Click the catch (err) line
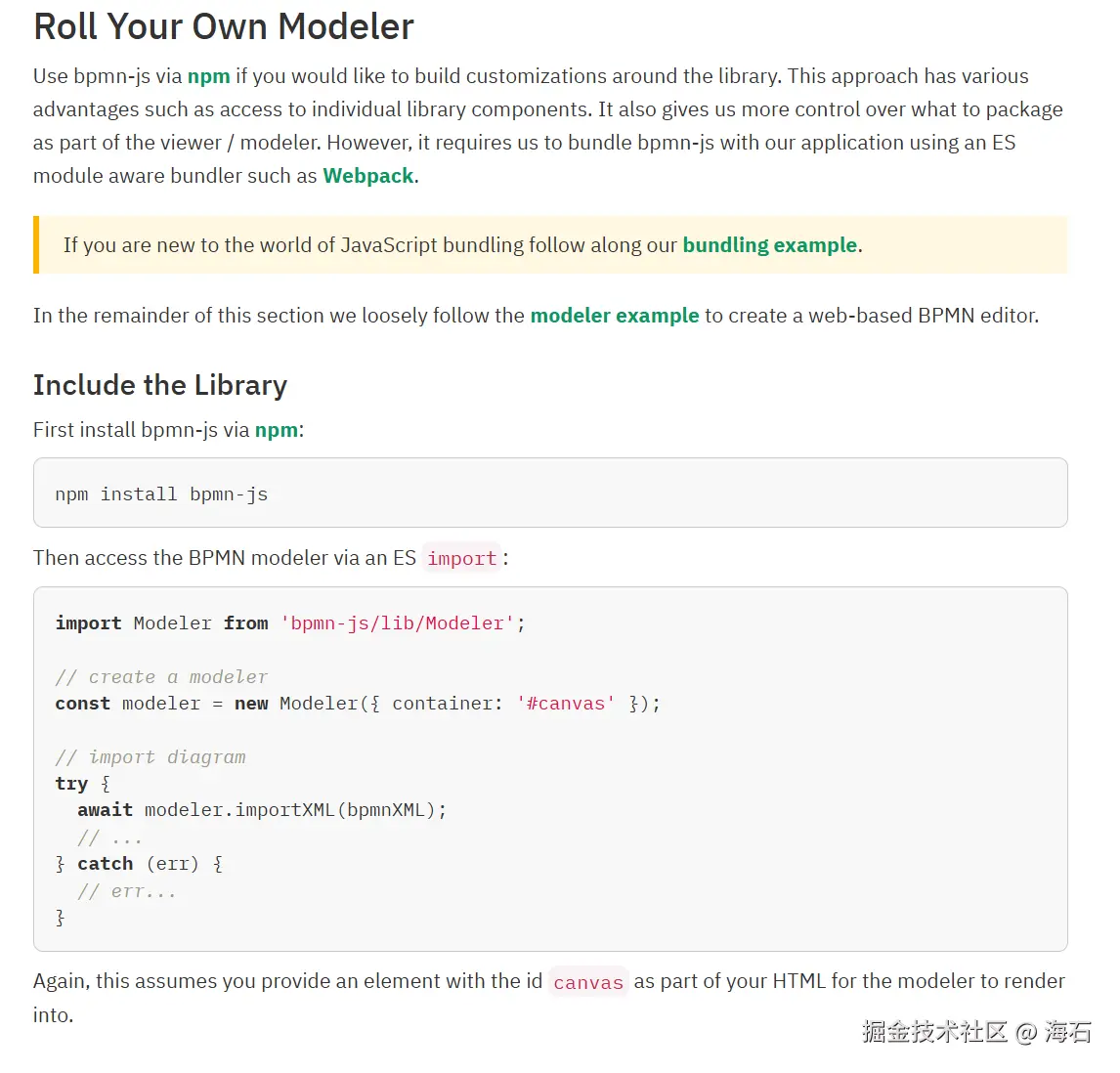 tap(139, 864)
